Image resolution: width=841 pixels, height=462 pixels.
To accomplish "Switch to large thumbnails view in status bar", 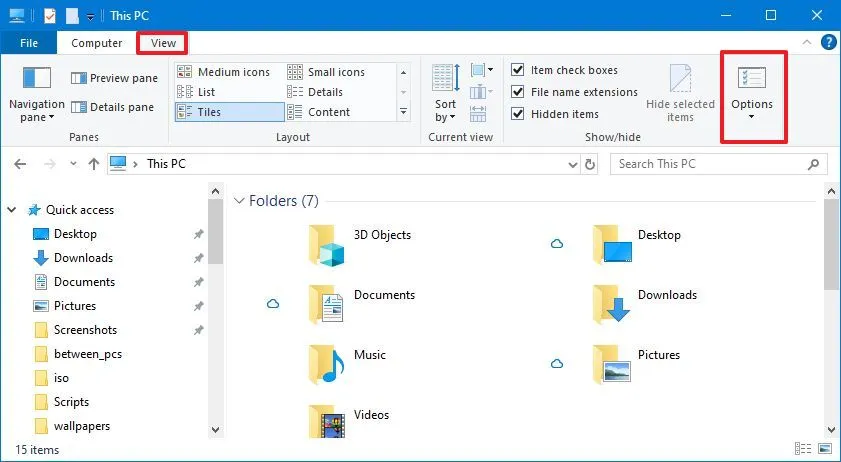I will 825,448.
